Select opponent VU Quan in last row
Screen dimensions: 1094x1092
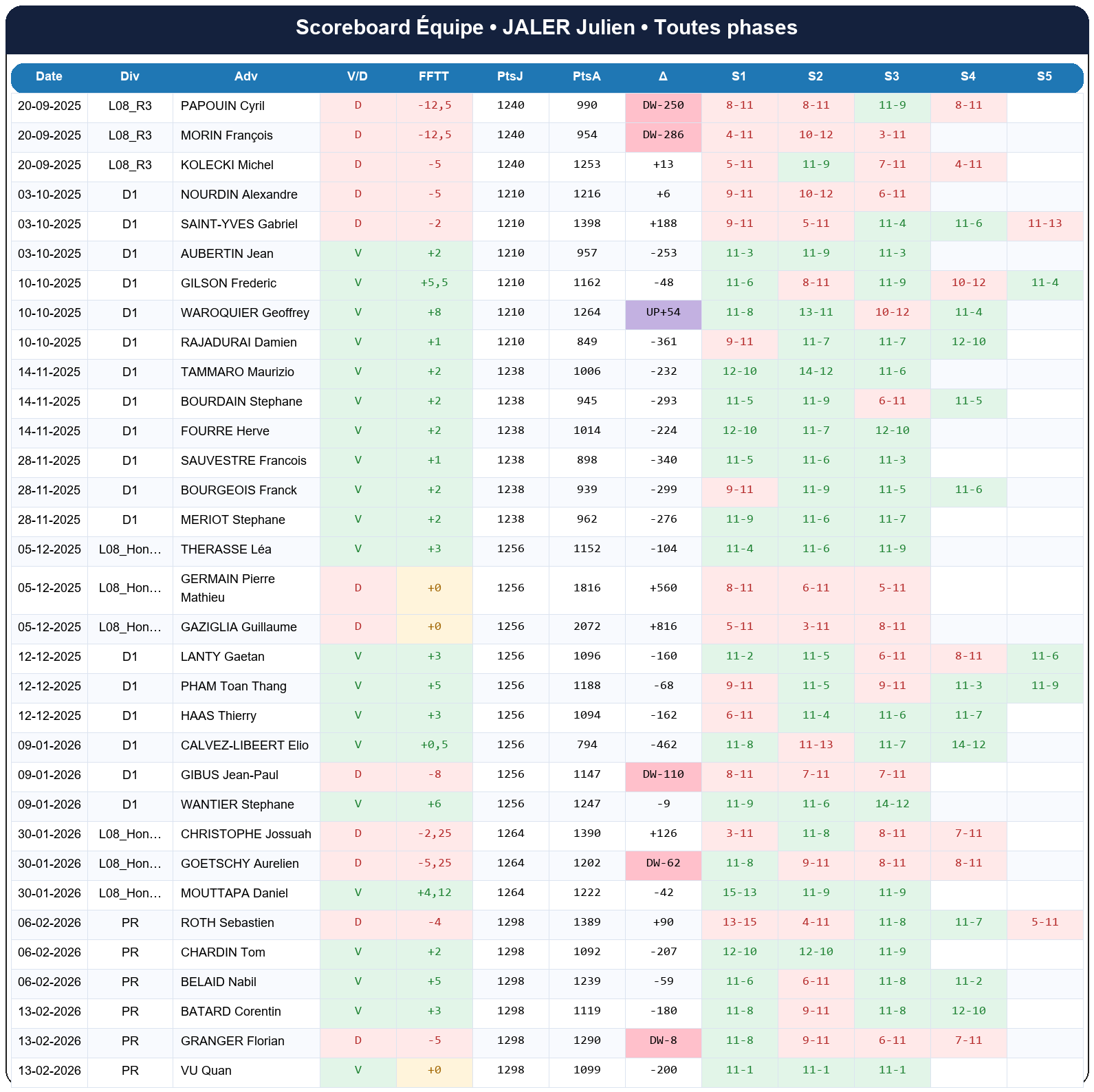206,1071
